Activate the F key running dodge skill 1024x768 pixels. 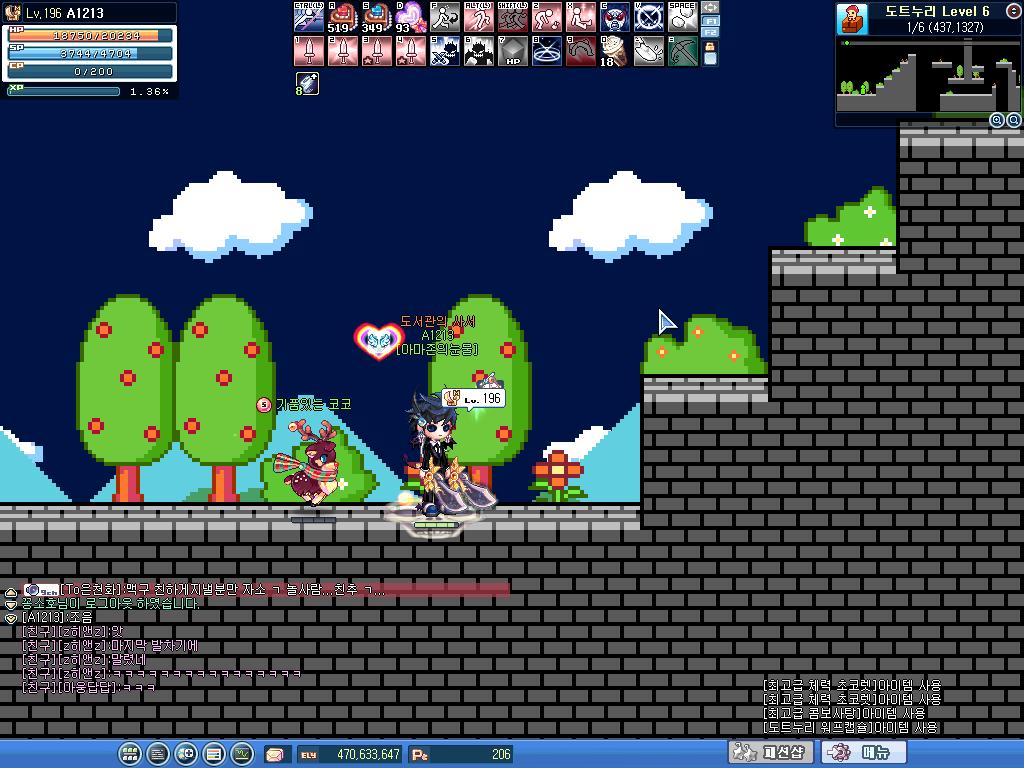coord(445,17)
